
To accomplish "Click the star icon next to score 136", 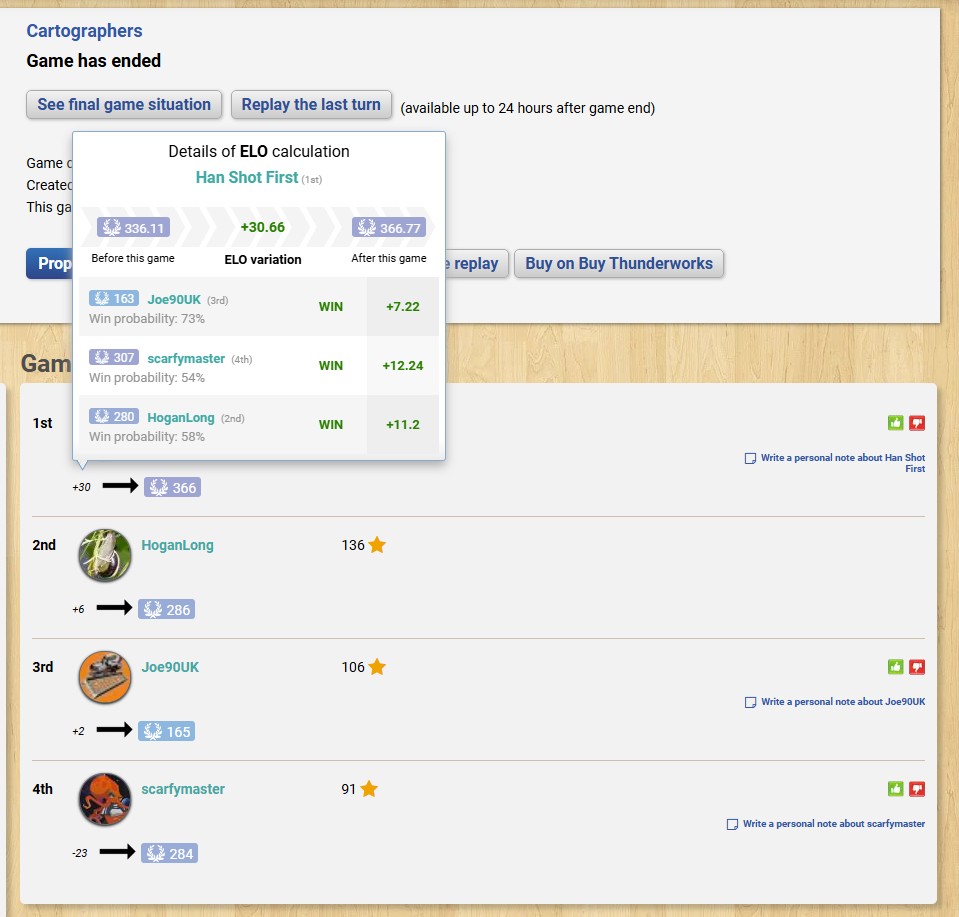I will tap(377, 544).
